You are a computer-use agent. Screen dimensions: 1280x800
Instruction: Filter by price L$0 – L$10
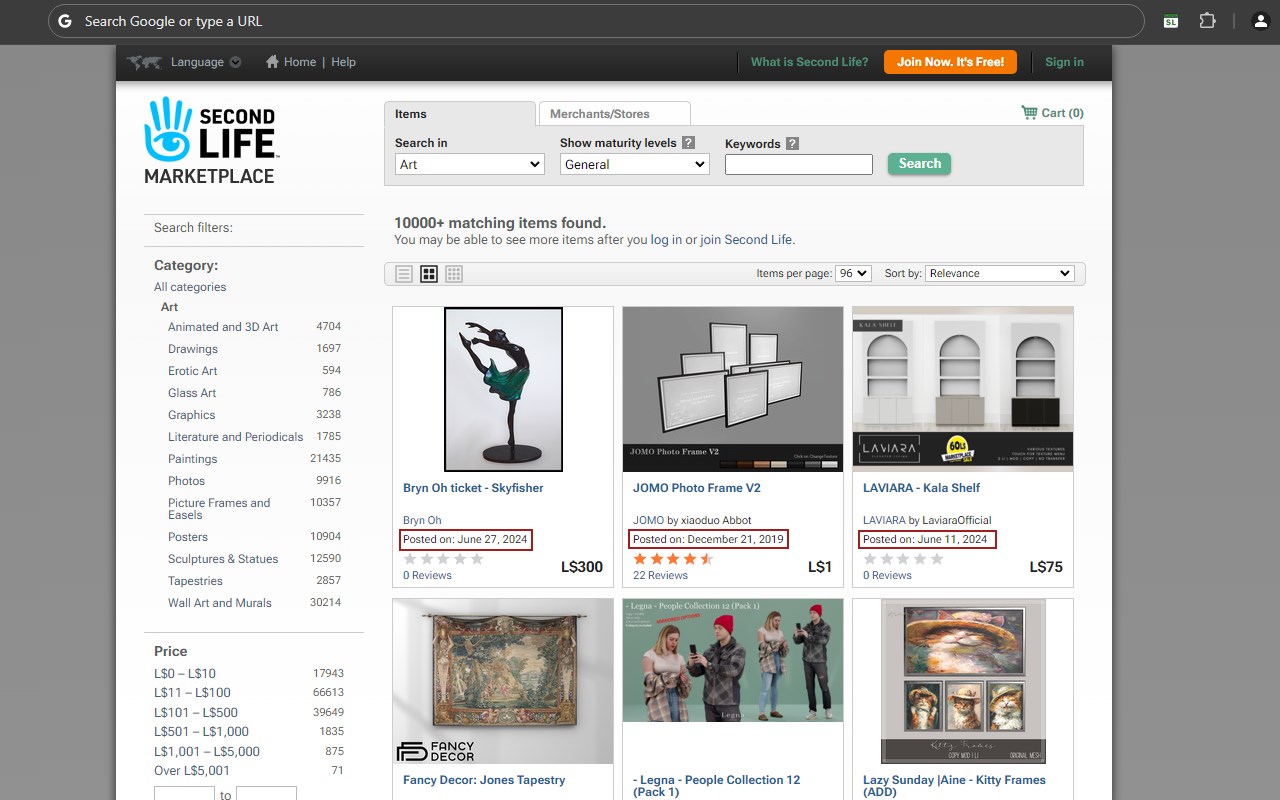[185, 674]
